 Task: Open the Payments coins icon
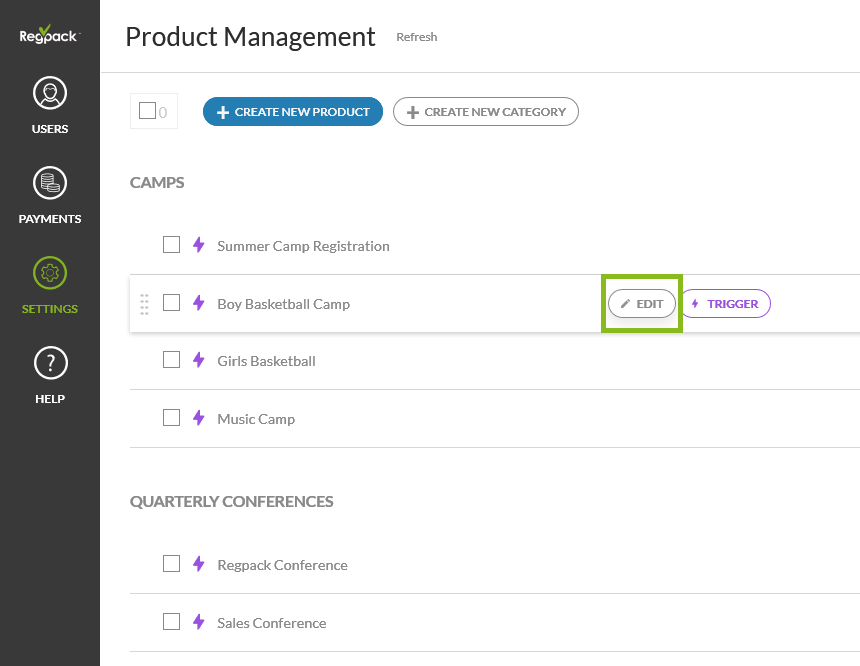[50, 183]
